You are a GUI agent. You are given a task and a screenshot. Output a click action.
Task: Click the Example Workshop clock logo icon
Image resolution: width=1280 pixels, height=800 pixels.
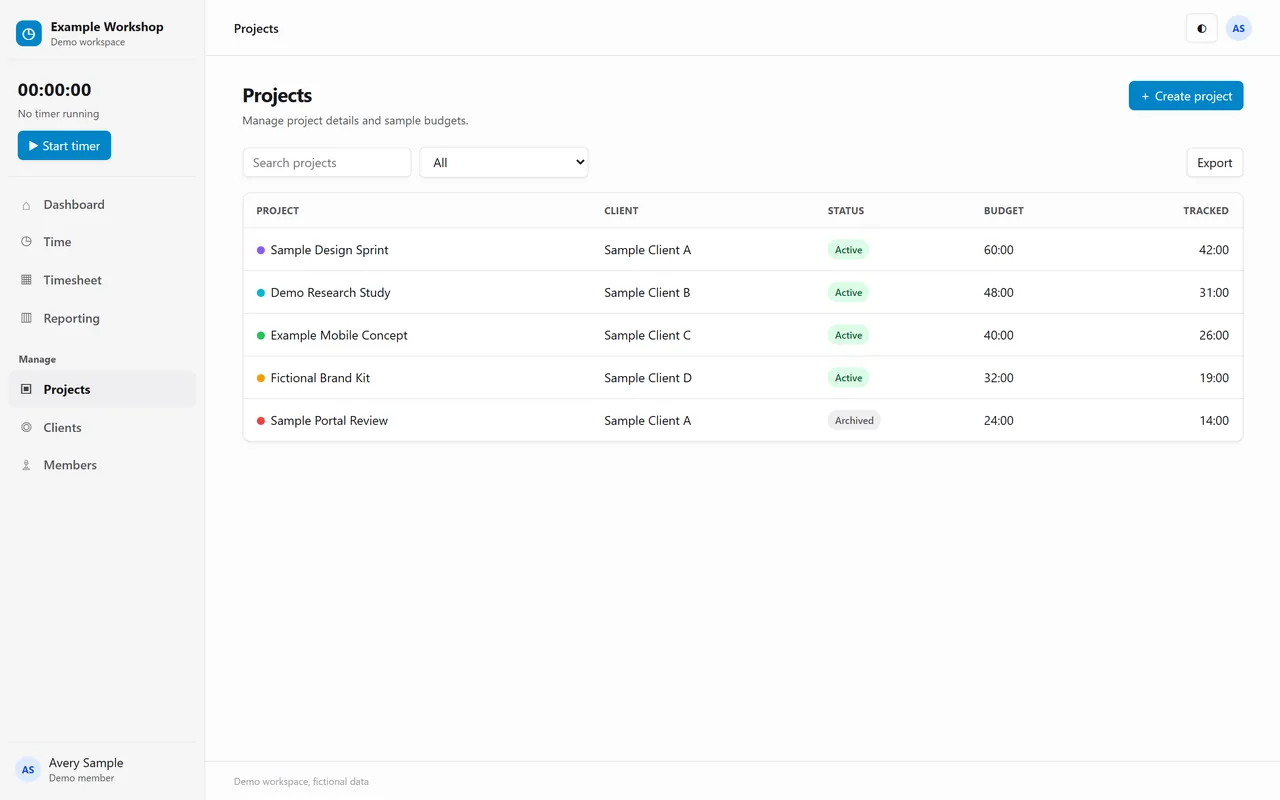tap(29, 34)
